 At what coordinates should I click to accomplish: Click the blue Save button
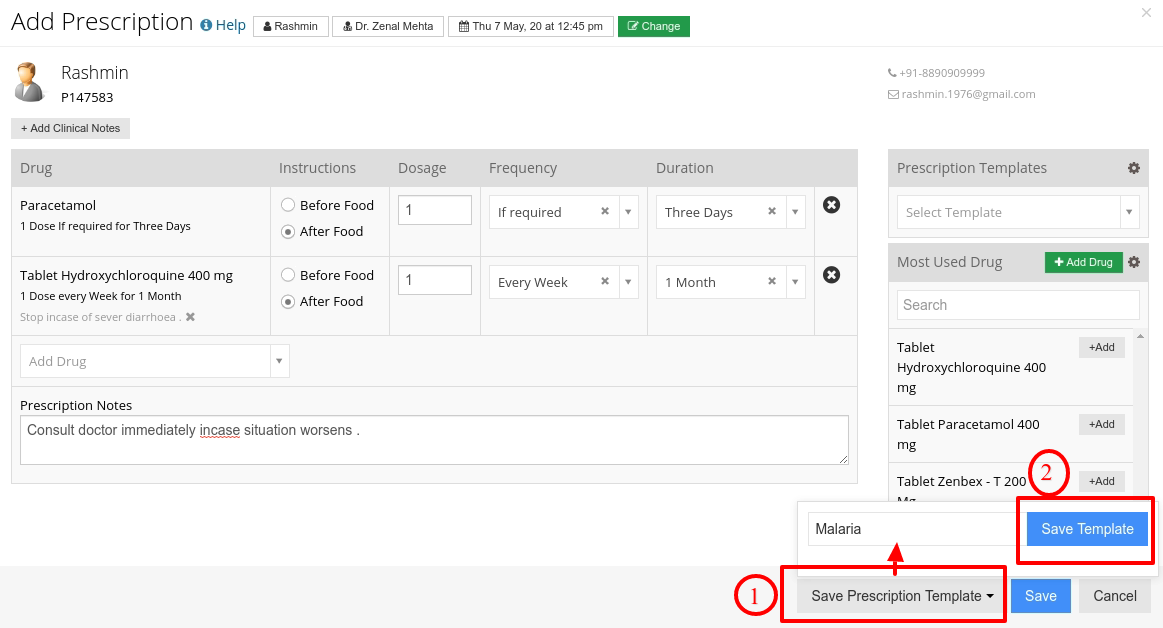click(x=1041, y=596)
